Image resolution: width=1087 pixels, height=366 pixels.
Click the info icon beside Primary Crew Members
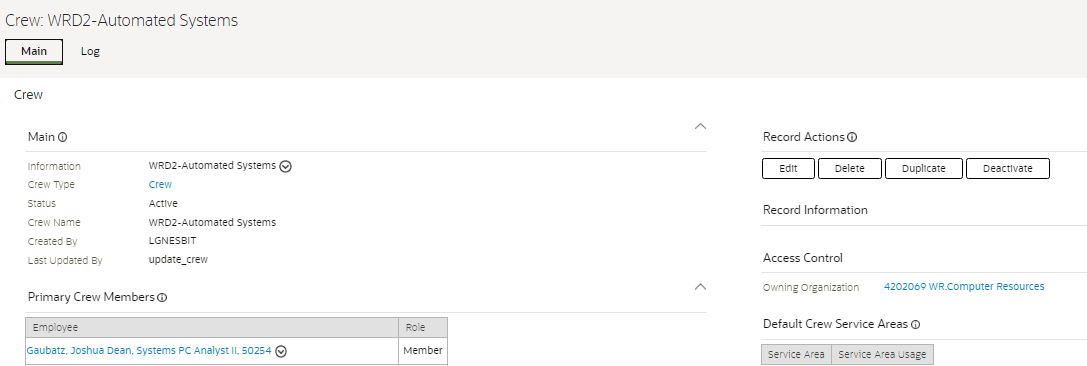pos(162,297)
